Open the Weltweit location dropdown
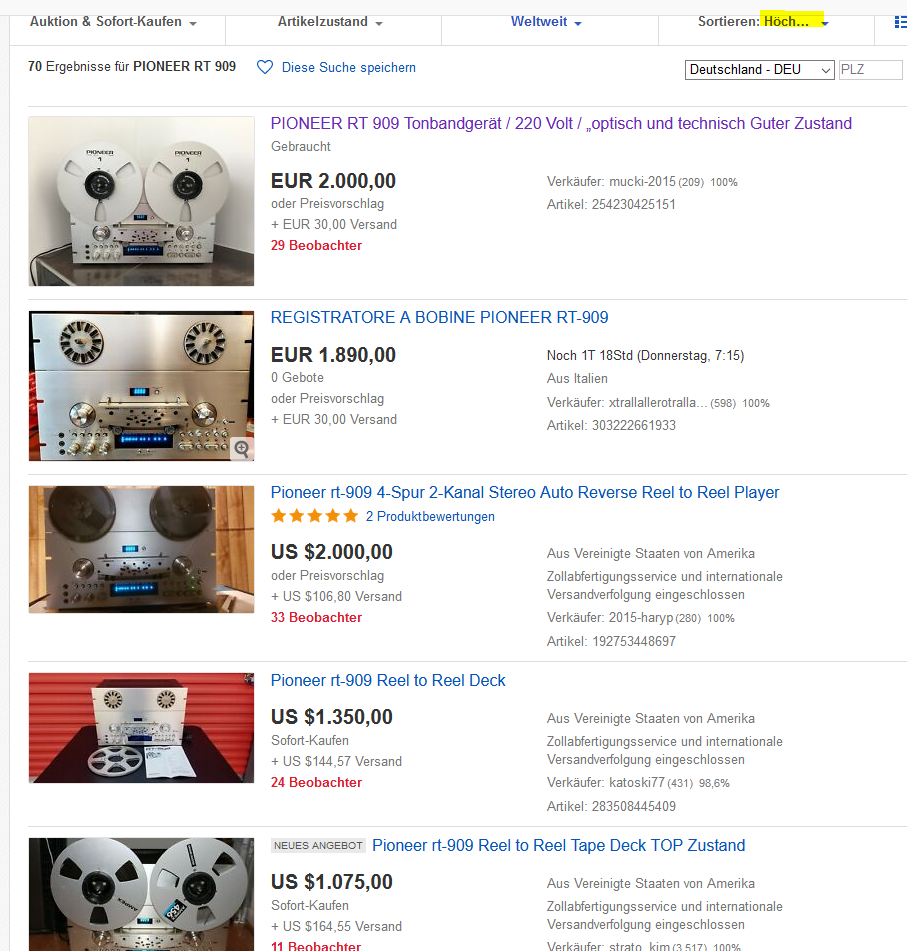 pos(546,22)
